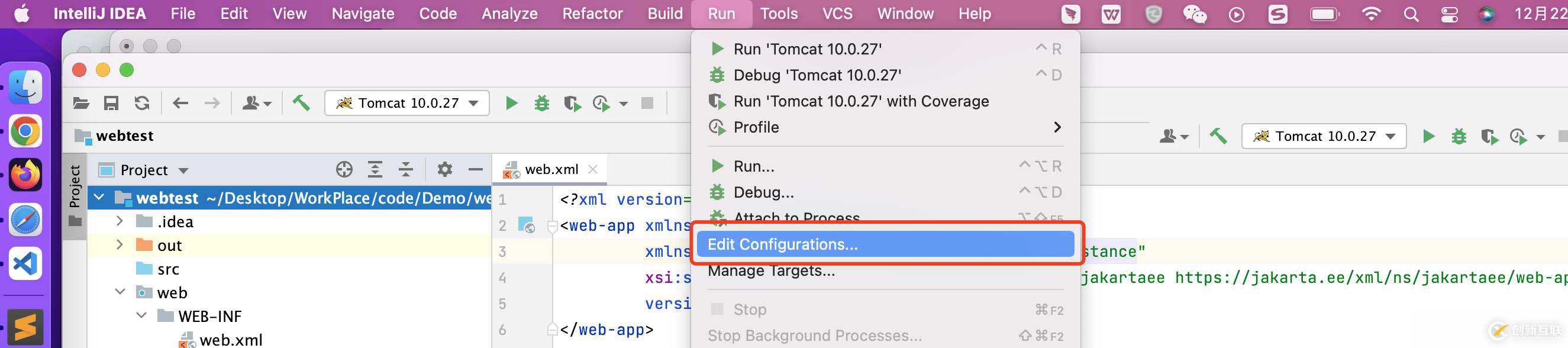
Task: Open Sublime Text from the Dock
Action: 25,327
